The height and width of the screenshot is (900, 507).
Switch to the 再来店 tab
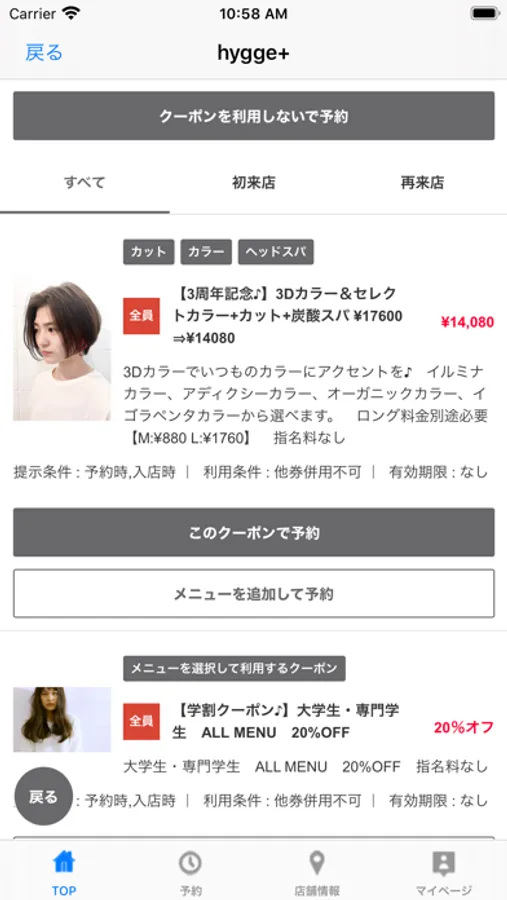point(423,183)
